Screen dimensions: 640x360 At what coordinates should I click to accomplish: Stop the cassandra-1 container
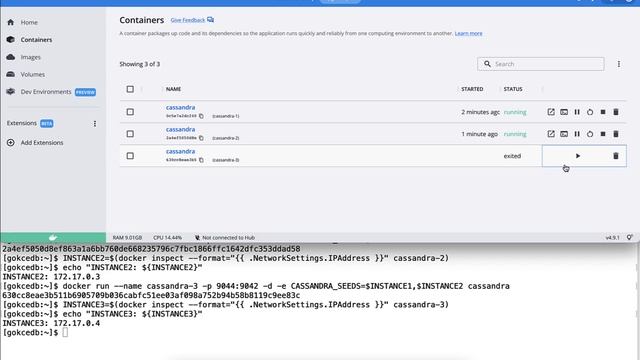[x=603, y=112]
